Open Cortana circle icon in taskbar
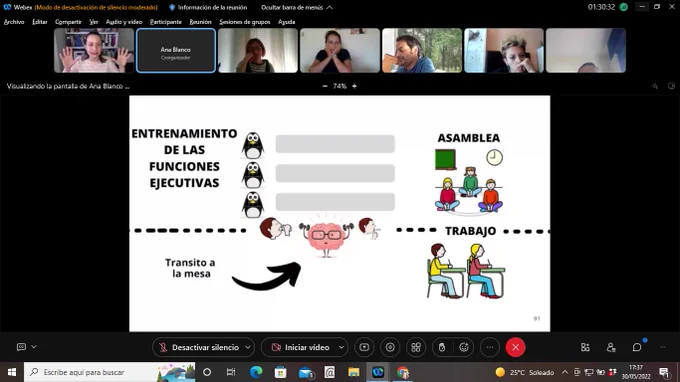Image resolution: width=680 pixels, height=382 pixels. point(207,372)
